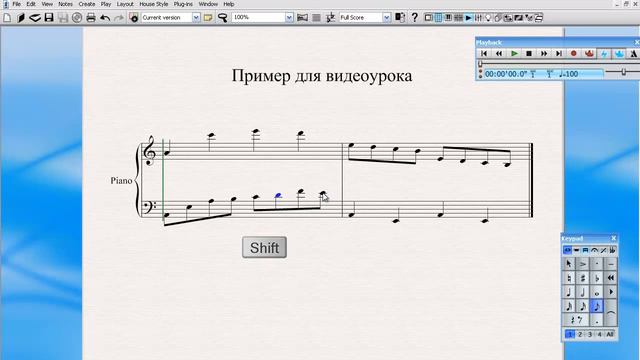640x360 pixels.
Task: Click the sharp sign on the Keypad
Action: [x=583, y=278]
